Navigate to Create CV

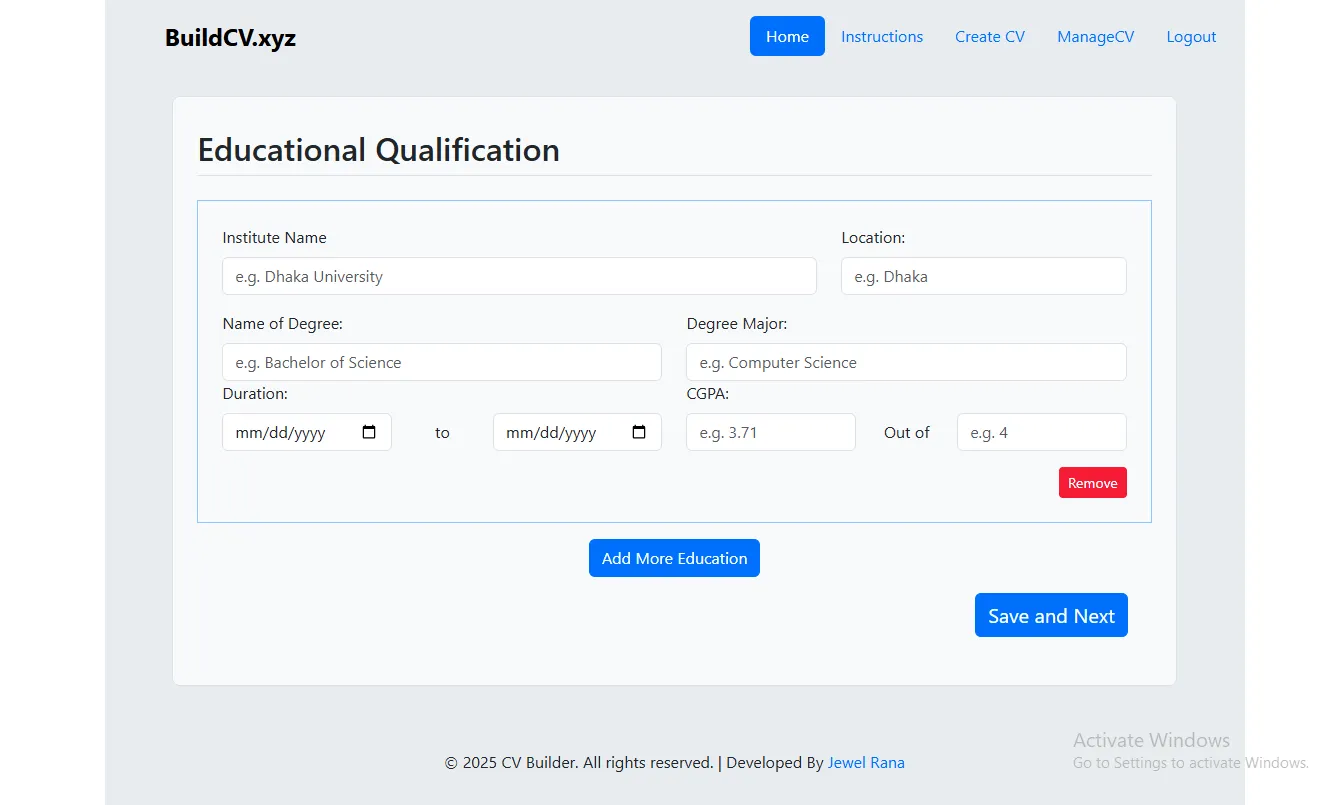tap(989, 36)
